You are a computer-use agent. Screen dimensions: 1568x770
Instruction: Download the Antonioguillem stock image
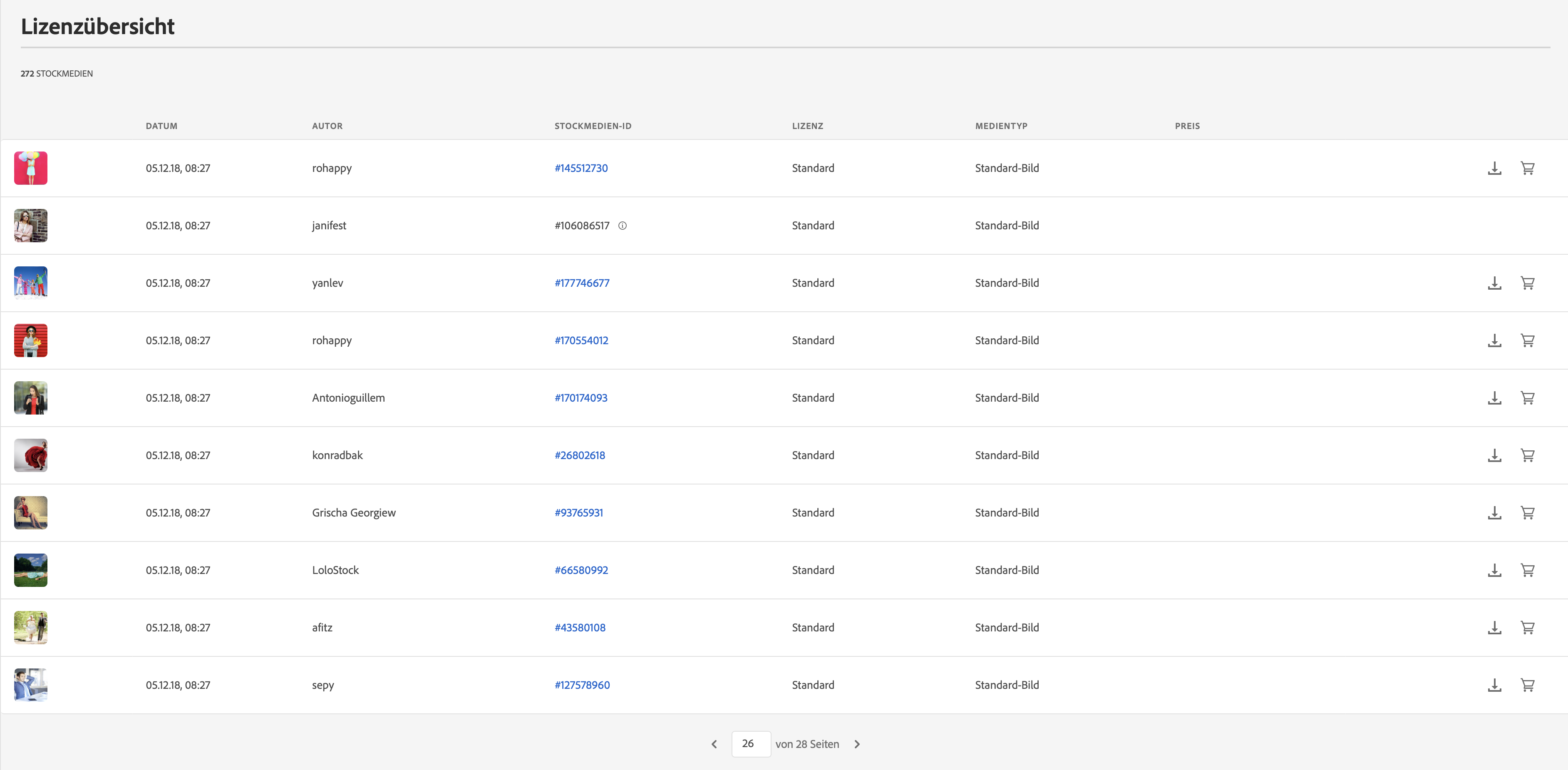[1494, 398]
